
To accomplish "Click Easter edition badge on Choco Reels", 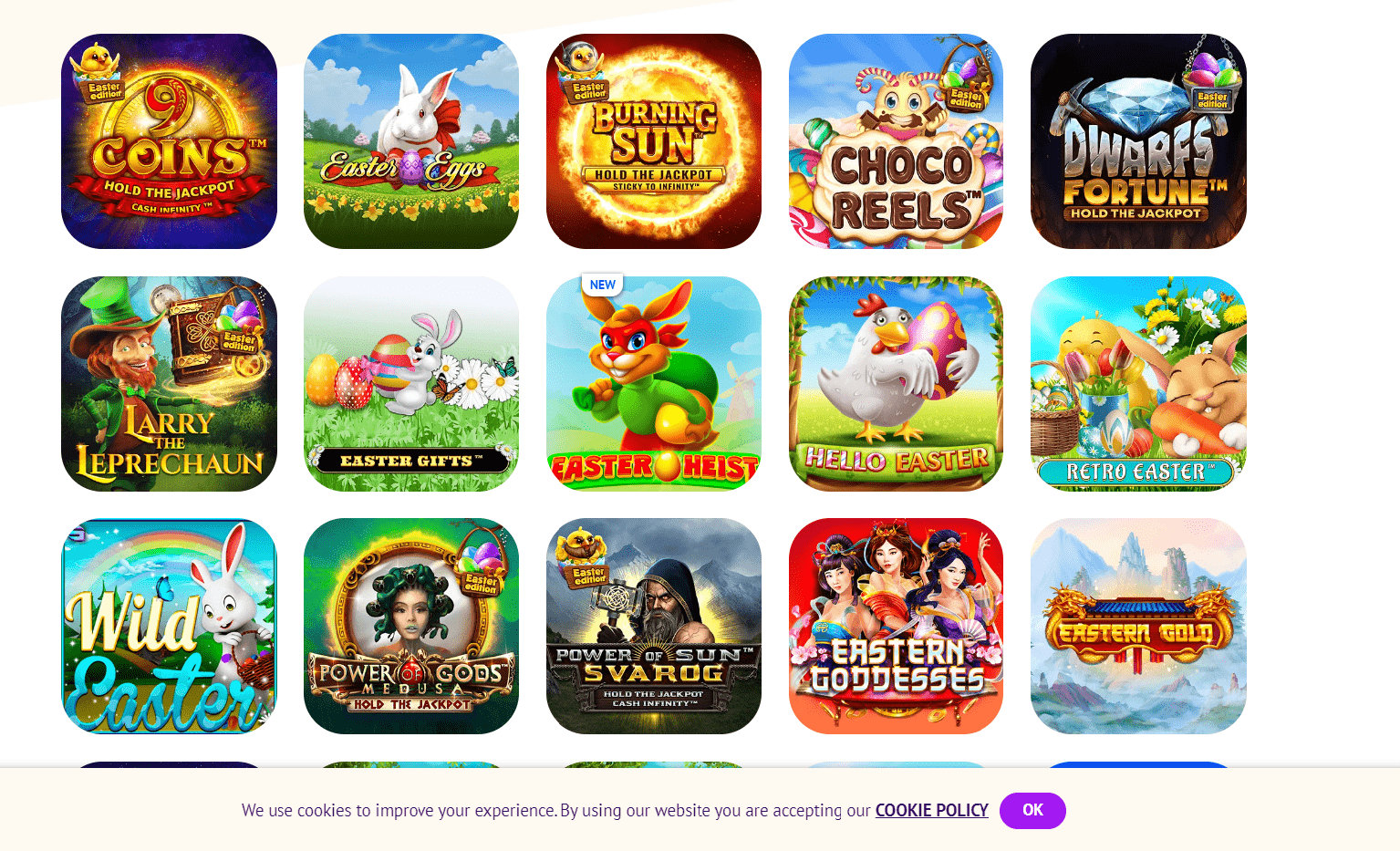I will click(x=964, y=82).
